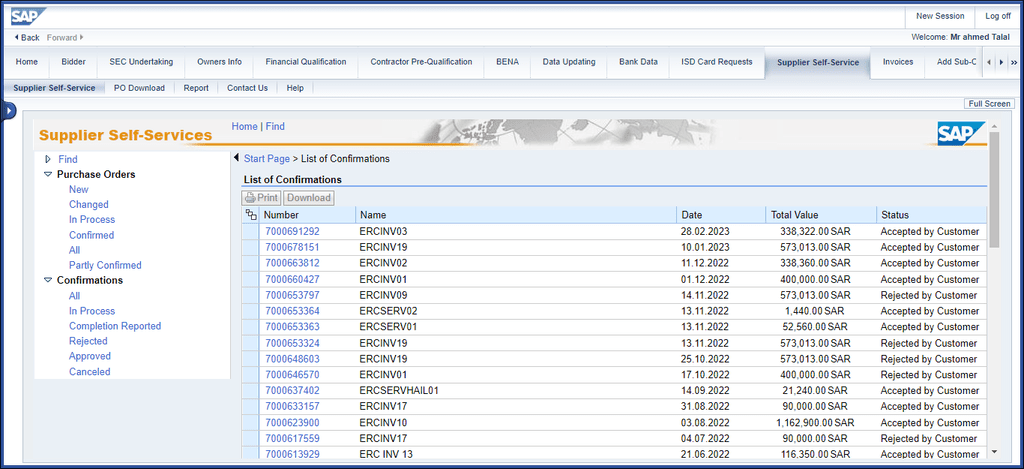Switch to the BENA tab
Viewport: 1024px width, 469px height.
[x=507, y=62]
